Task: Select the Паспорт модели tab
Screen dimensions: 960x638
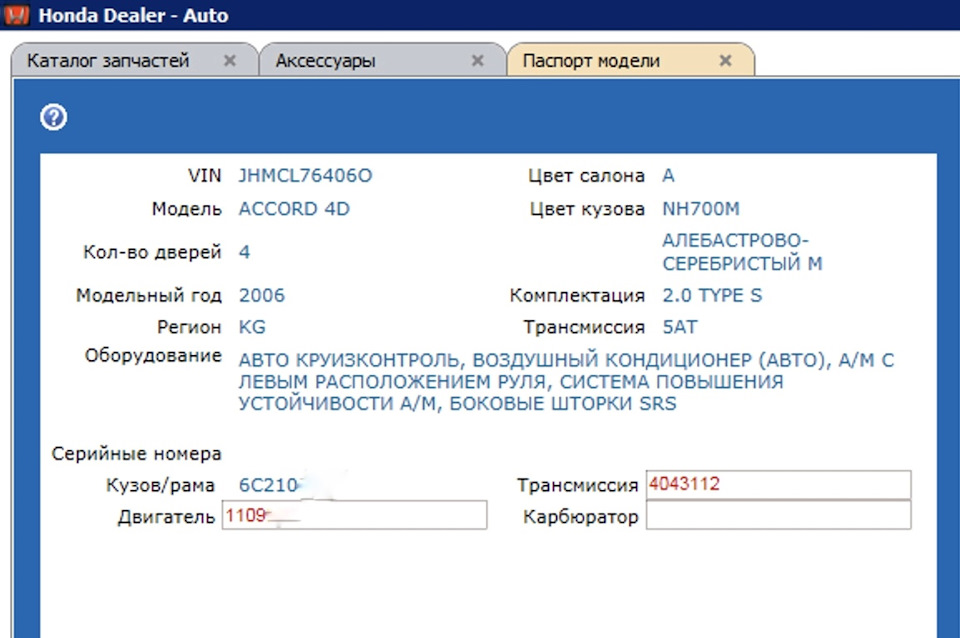Action: [x=591, y=61]
